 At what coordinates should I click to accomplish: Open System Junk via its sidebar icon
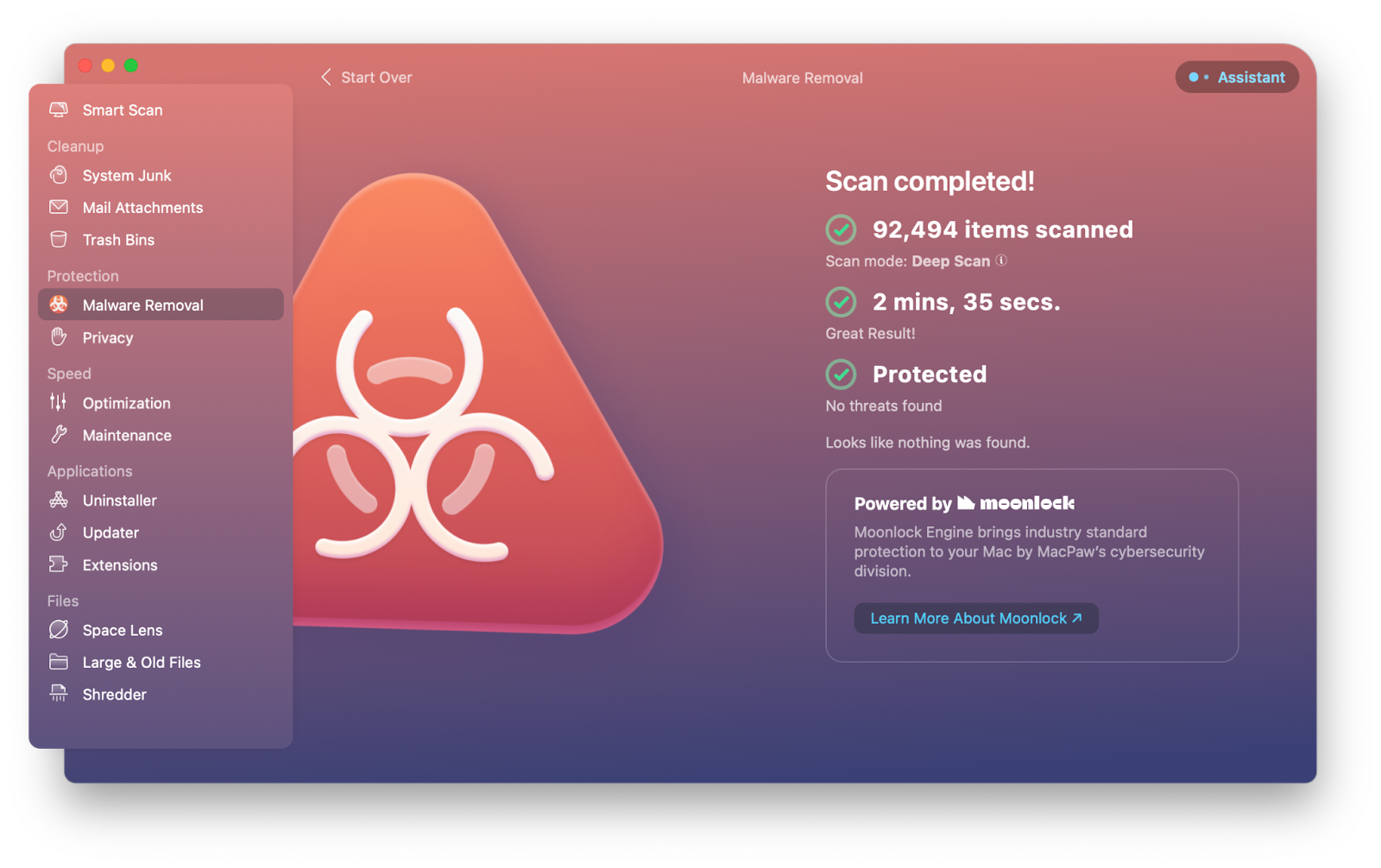coord(59,175)
